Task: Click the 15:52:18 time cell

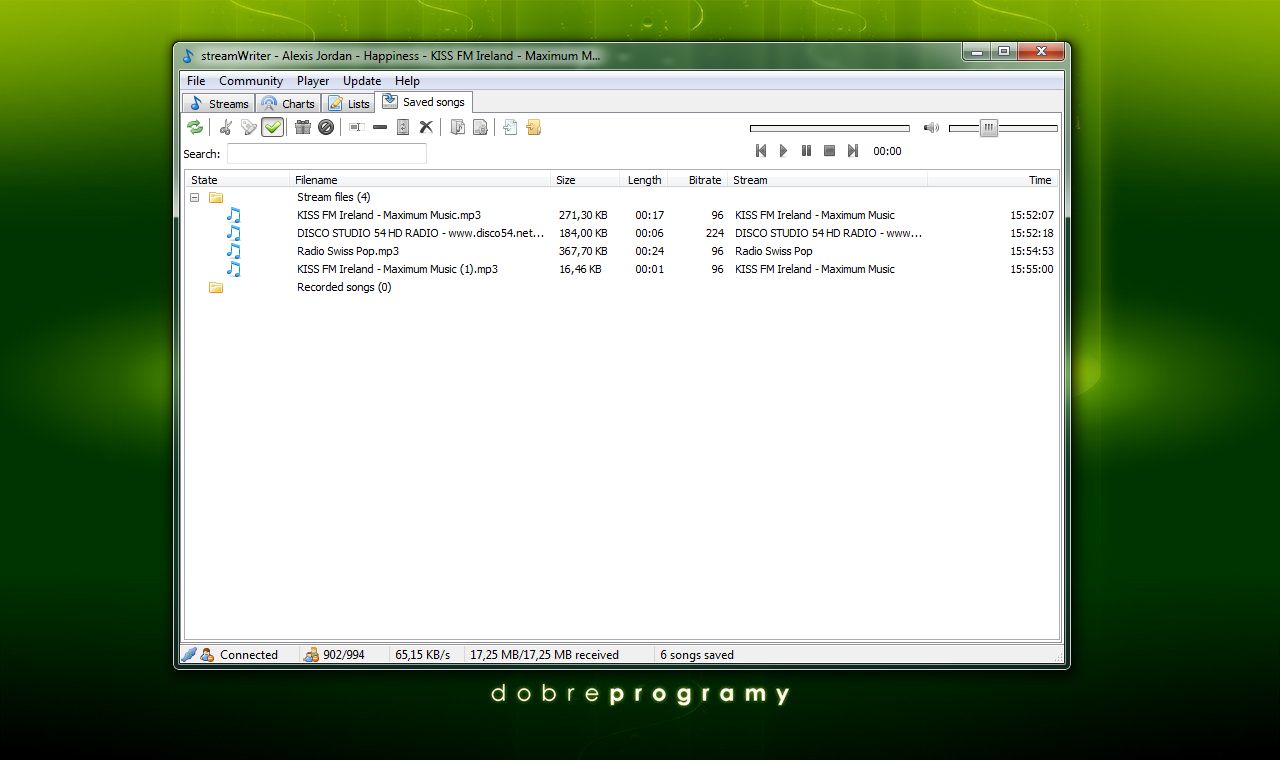Action: pyautogui.click(x=1031, y=233)
